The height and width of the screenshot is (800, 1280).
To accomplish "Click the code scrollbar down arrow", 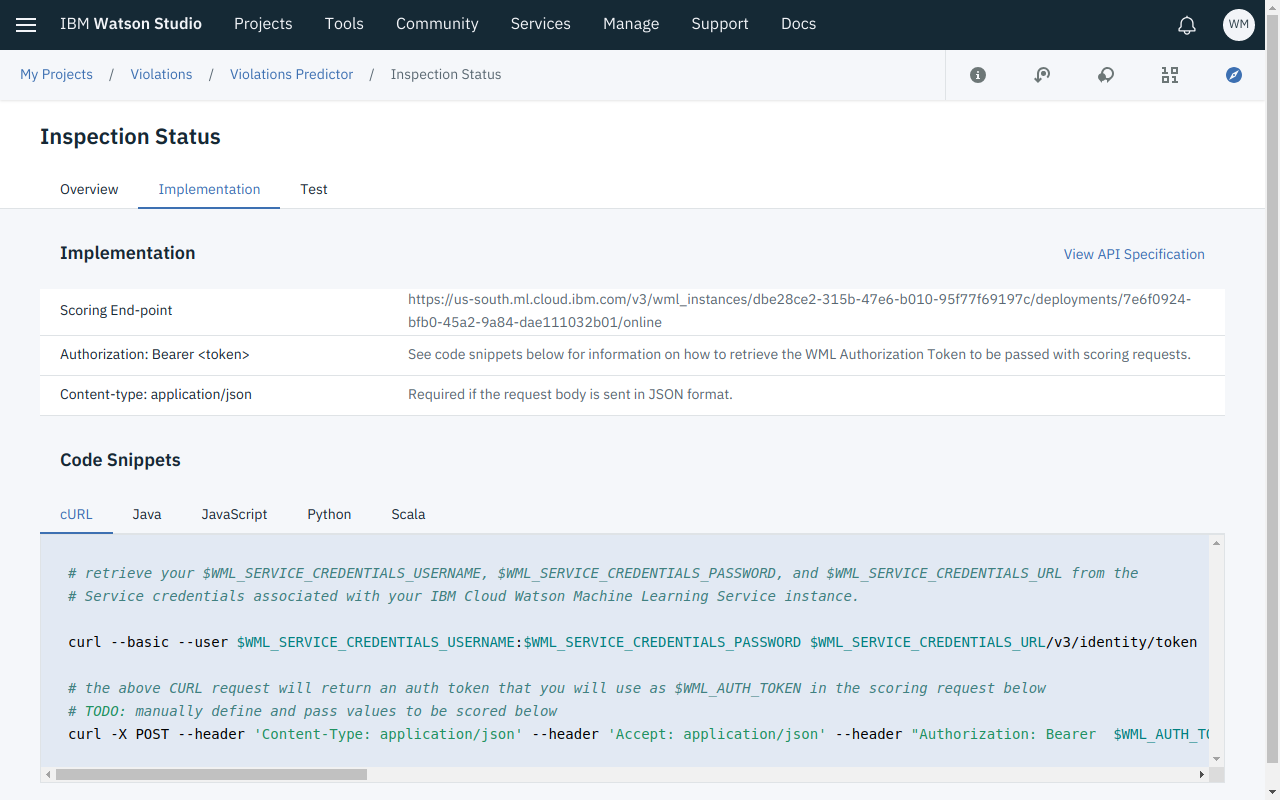I will pyautogui.click(x=1217, y=759).
